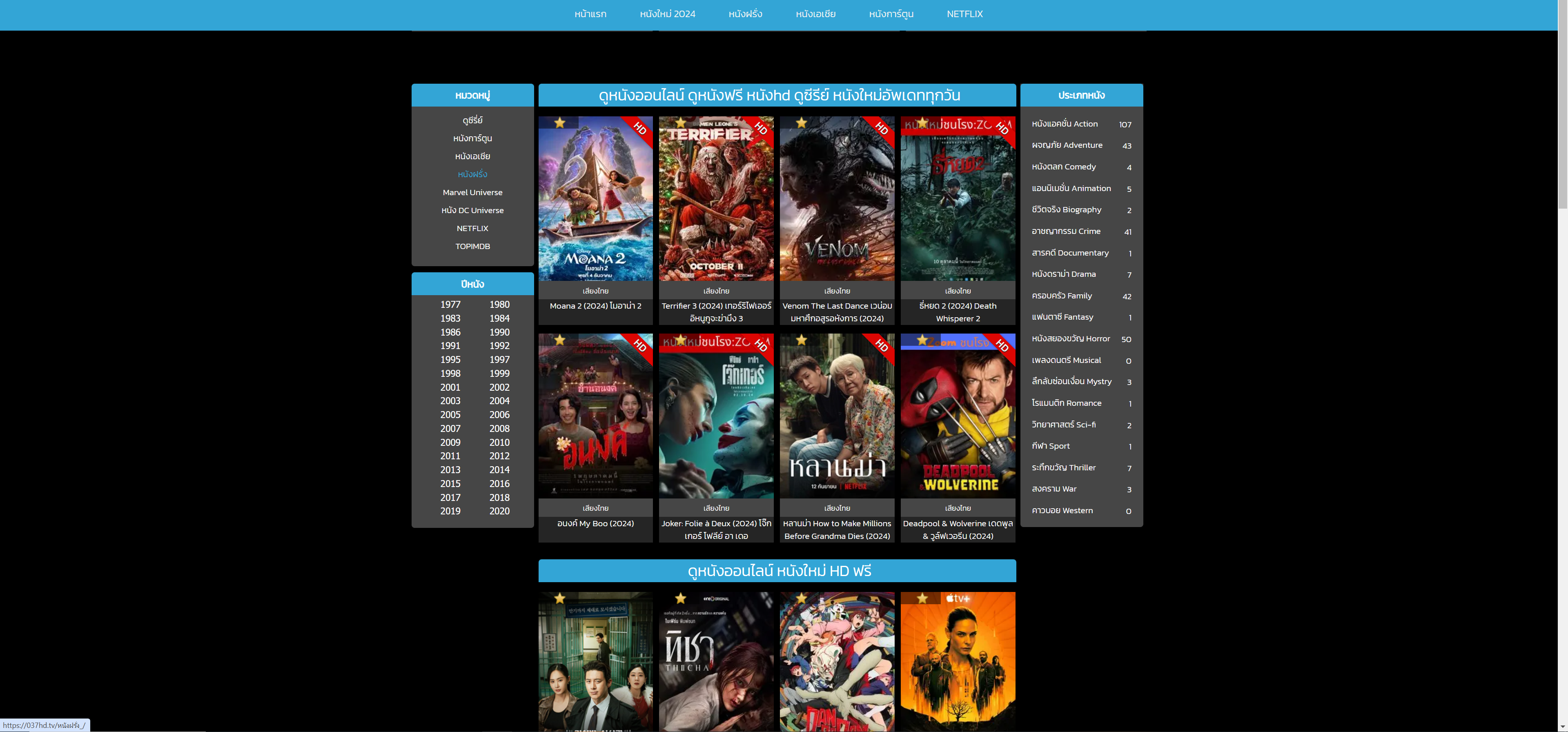This screenshot has width=1568, height=732.
Task: Click the star icon on Moana 2 poster
Action: 559,123
